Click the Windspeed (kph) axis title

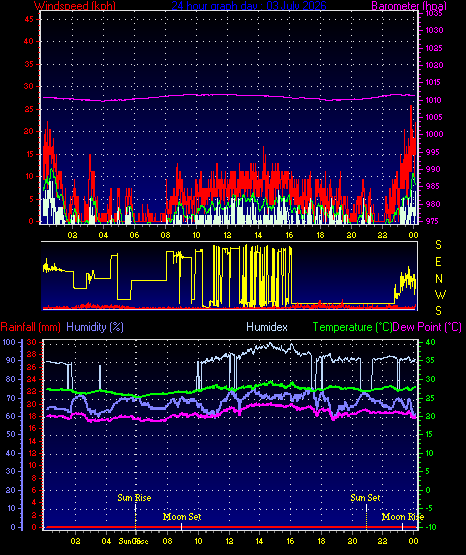pyautogui.click(x=75, y=5)
